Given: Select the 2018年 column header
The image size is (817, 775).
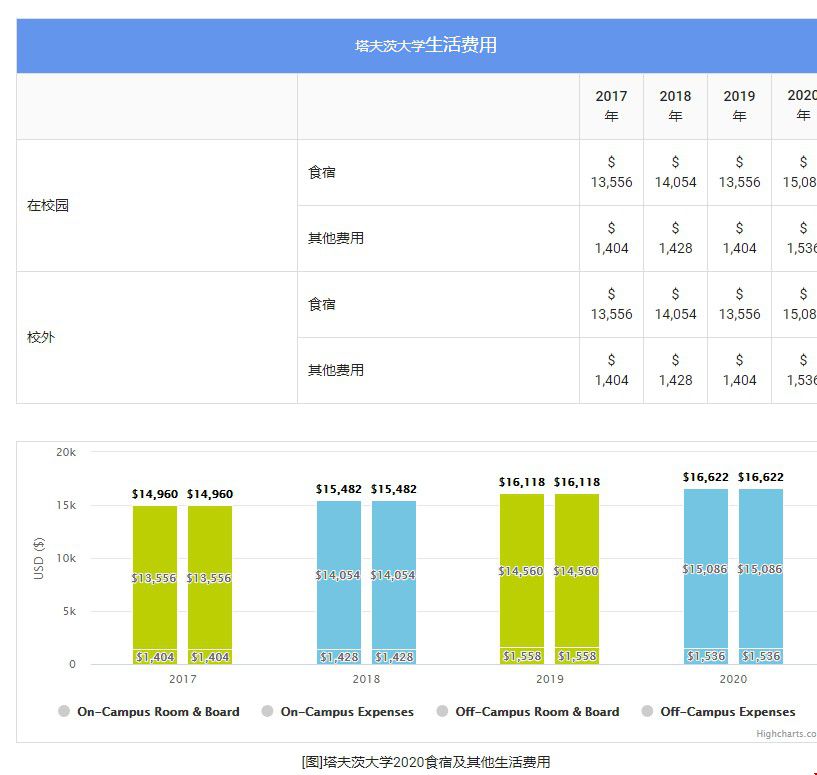Looking at the screenshot, I should point(675,106).
